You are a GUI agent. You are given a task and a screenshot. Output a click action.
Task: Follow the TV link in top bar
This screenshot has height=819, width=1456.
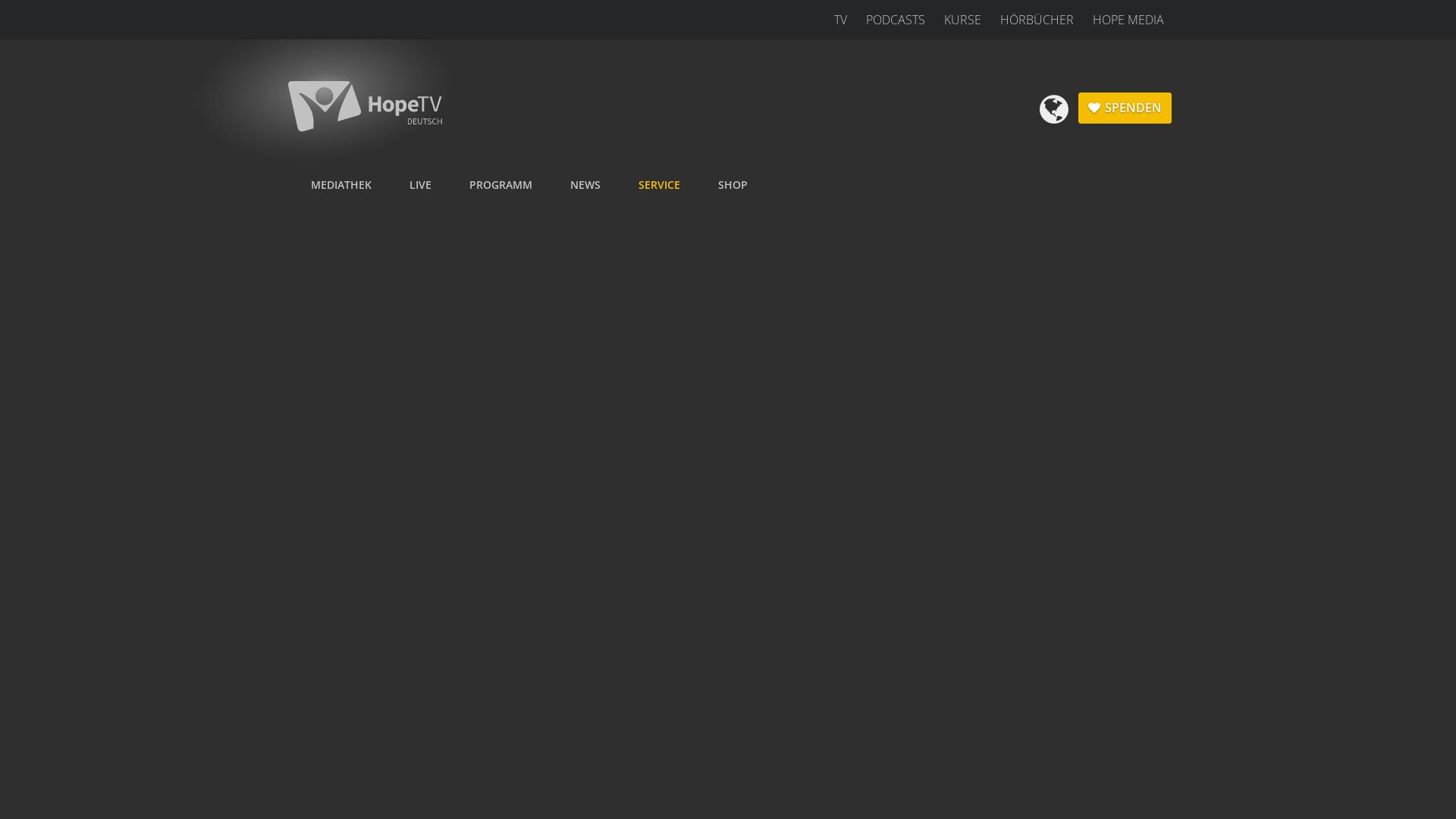(x=840, y=20)
